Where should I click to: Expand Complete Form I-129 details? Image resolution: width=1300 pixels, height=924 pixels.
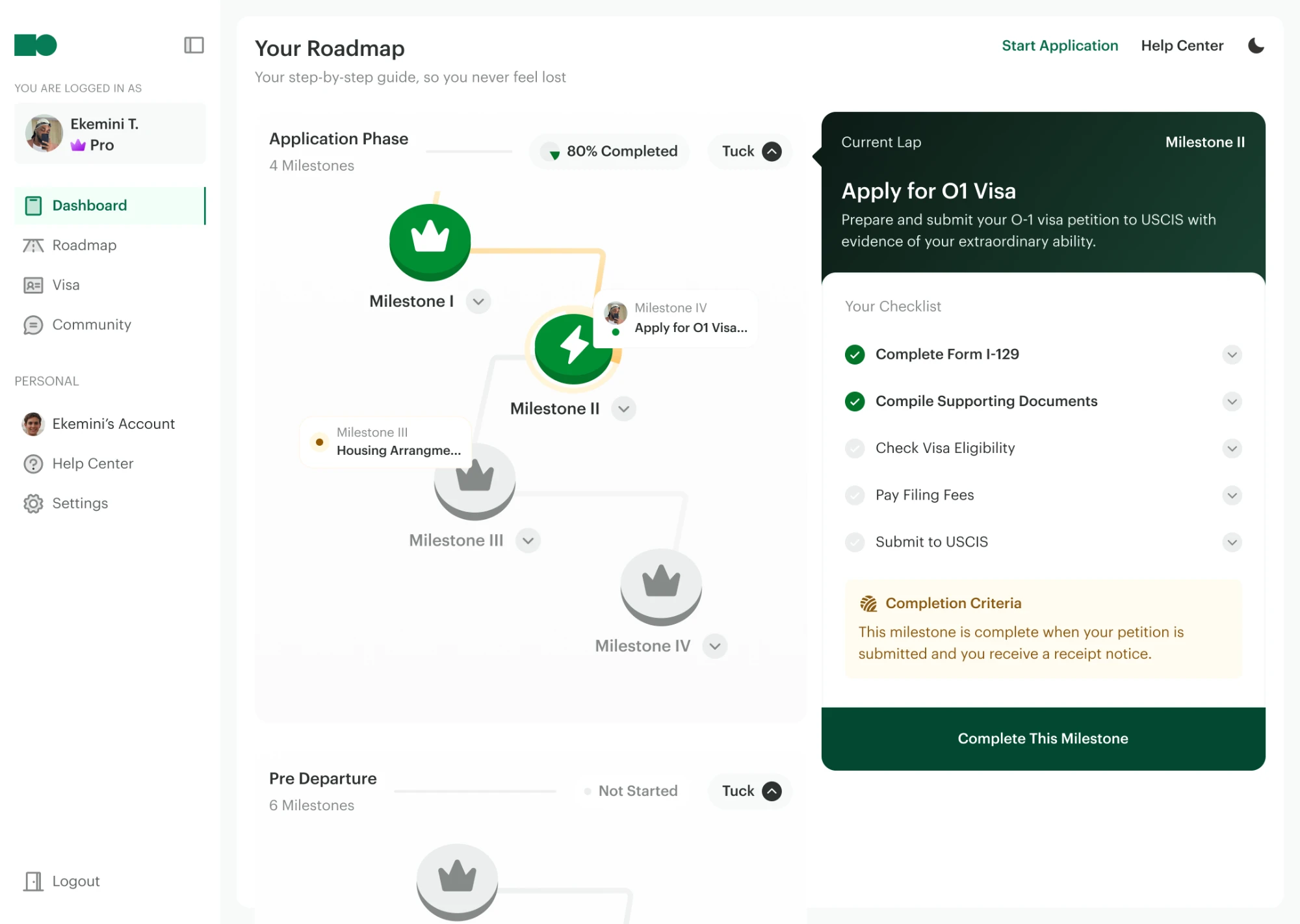pos(1232,355)
